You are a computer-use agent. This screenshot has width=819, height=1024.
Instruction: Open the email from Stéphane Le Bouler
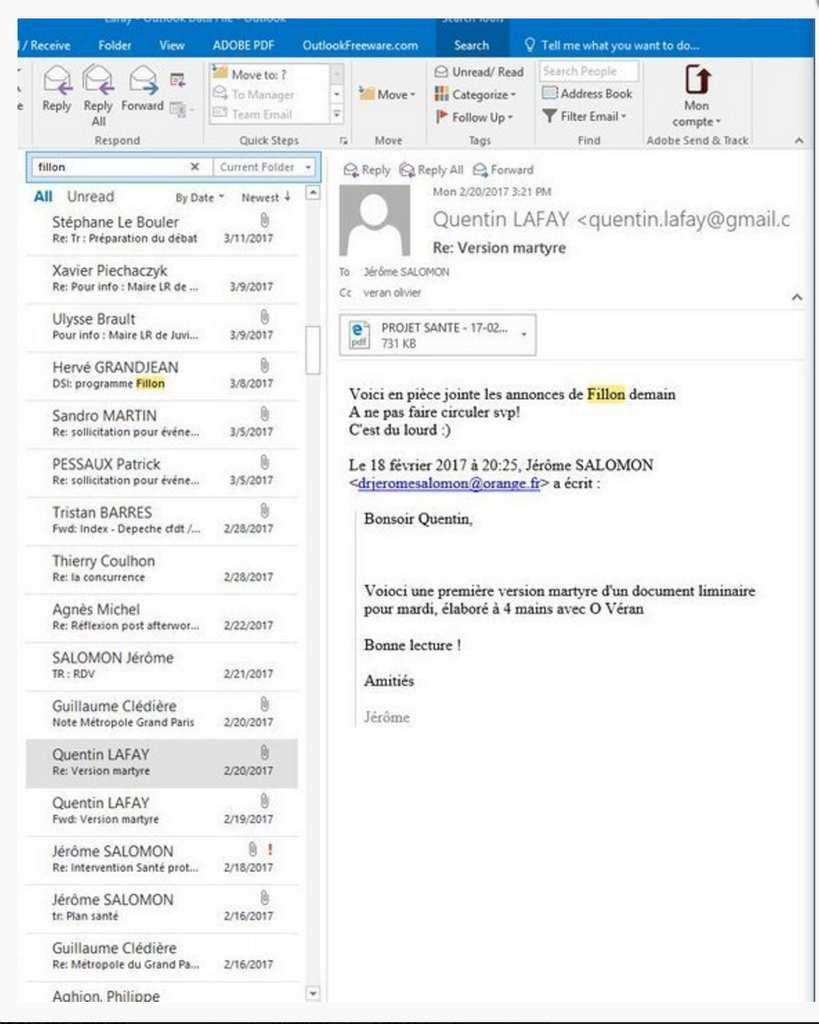pyautogui.click(x=161, y=229)
